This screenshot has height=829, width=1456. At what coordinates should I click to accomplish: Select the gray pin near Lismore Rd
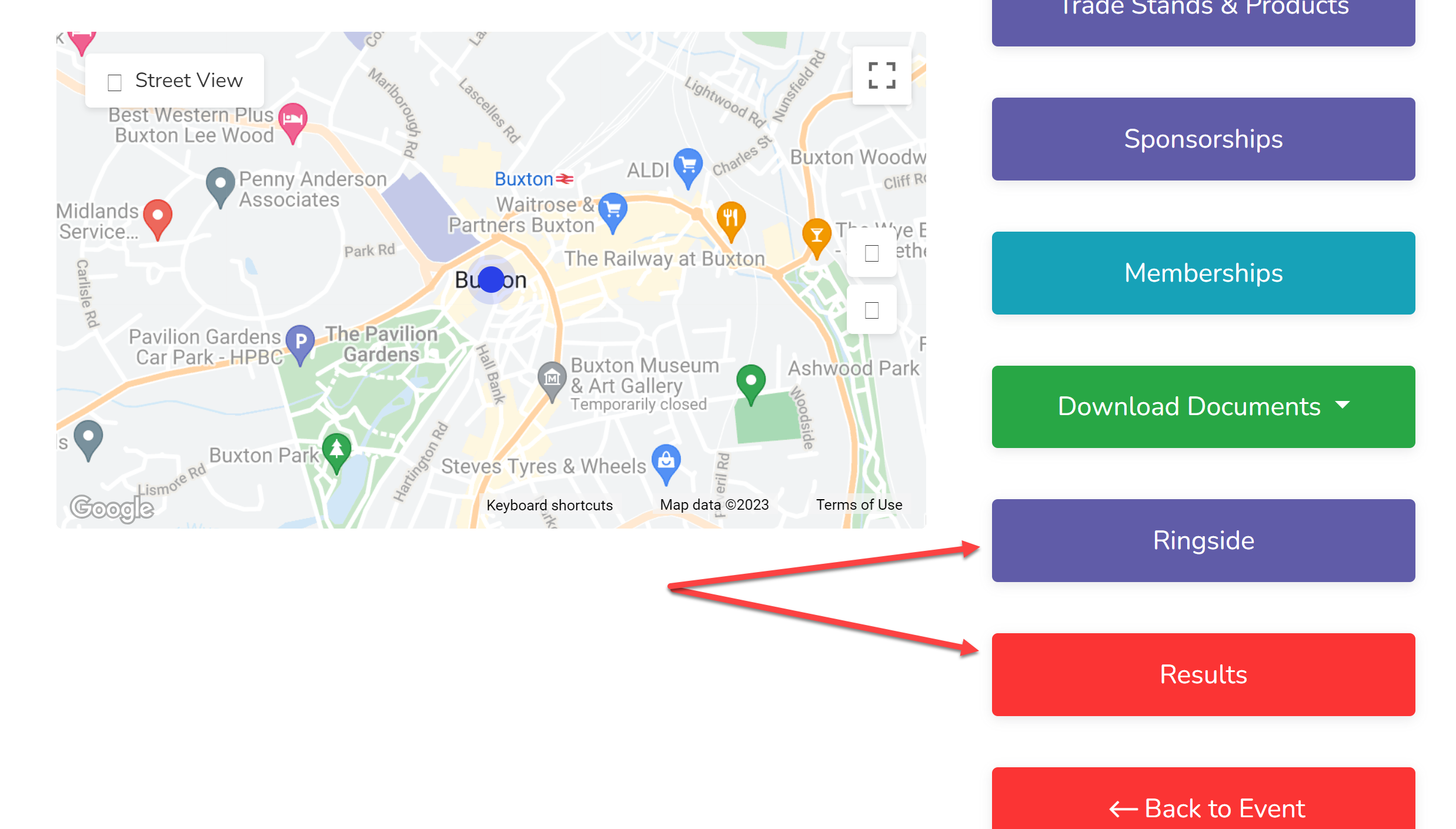(x=89, y=440)
